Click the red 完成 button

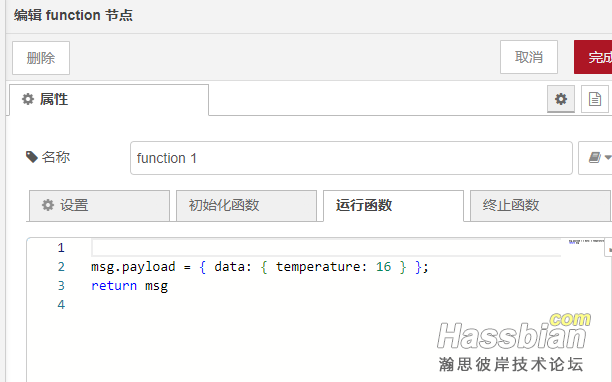tap(593, 57)
